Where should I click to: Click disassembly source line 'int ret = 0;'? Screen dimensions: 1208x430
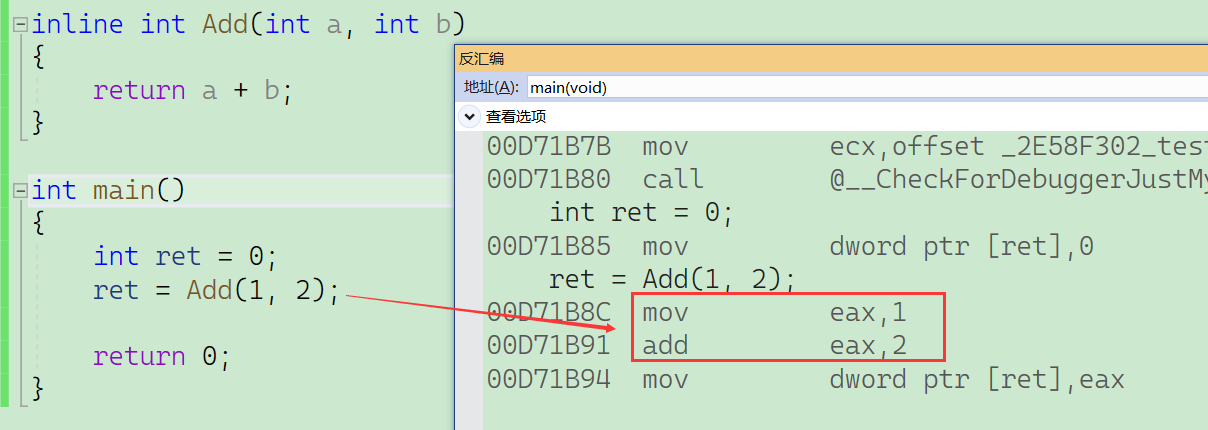(641, 213)
